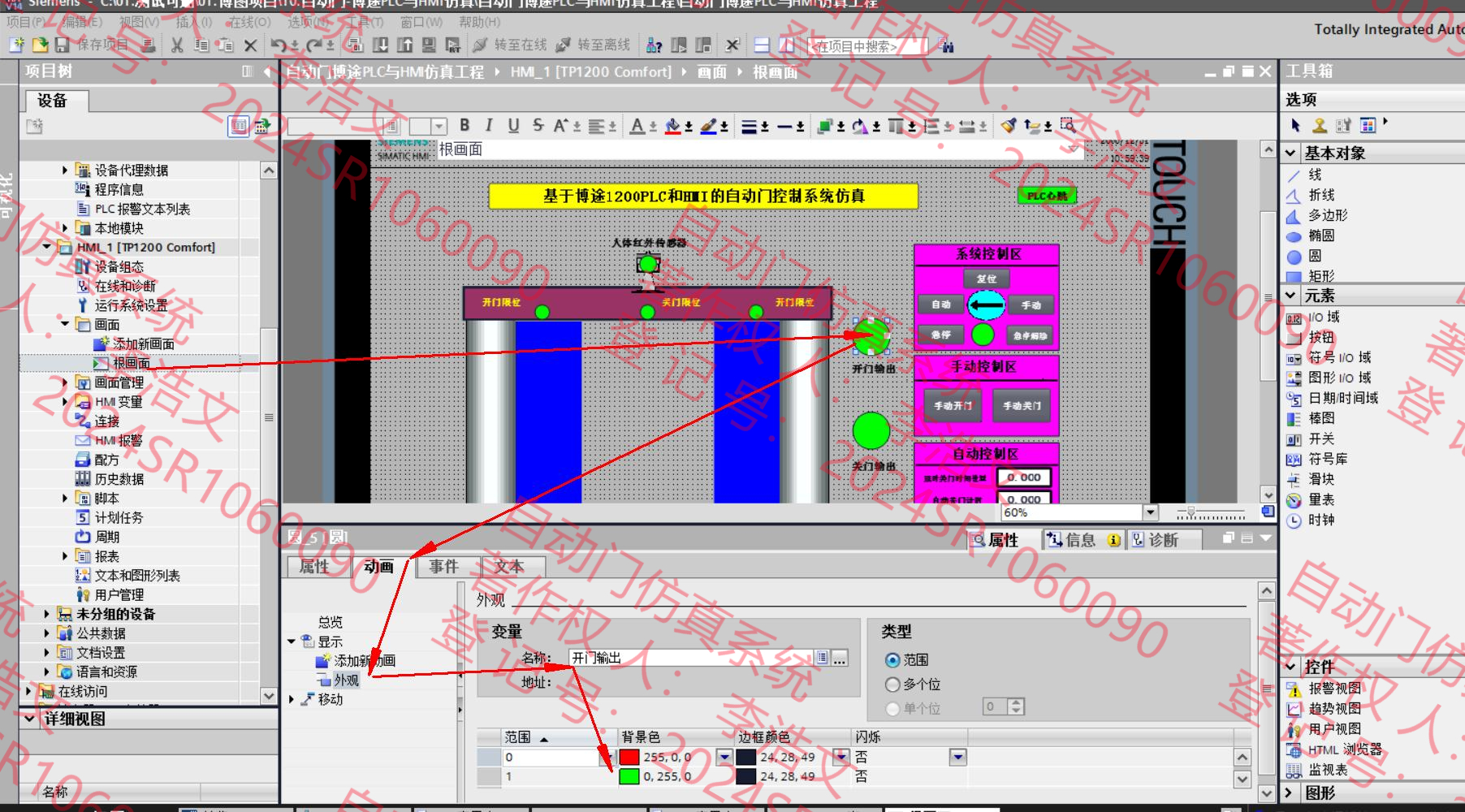Click the 转至离线 (go offline) button
The height and width of the screenshot is (812, 1465).
click(x=594, y=45)
